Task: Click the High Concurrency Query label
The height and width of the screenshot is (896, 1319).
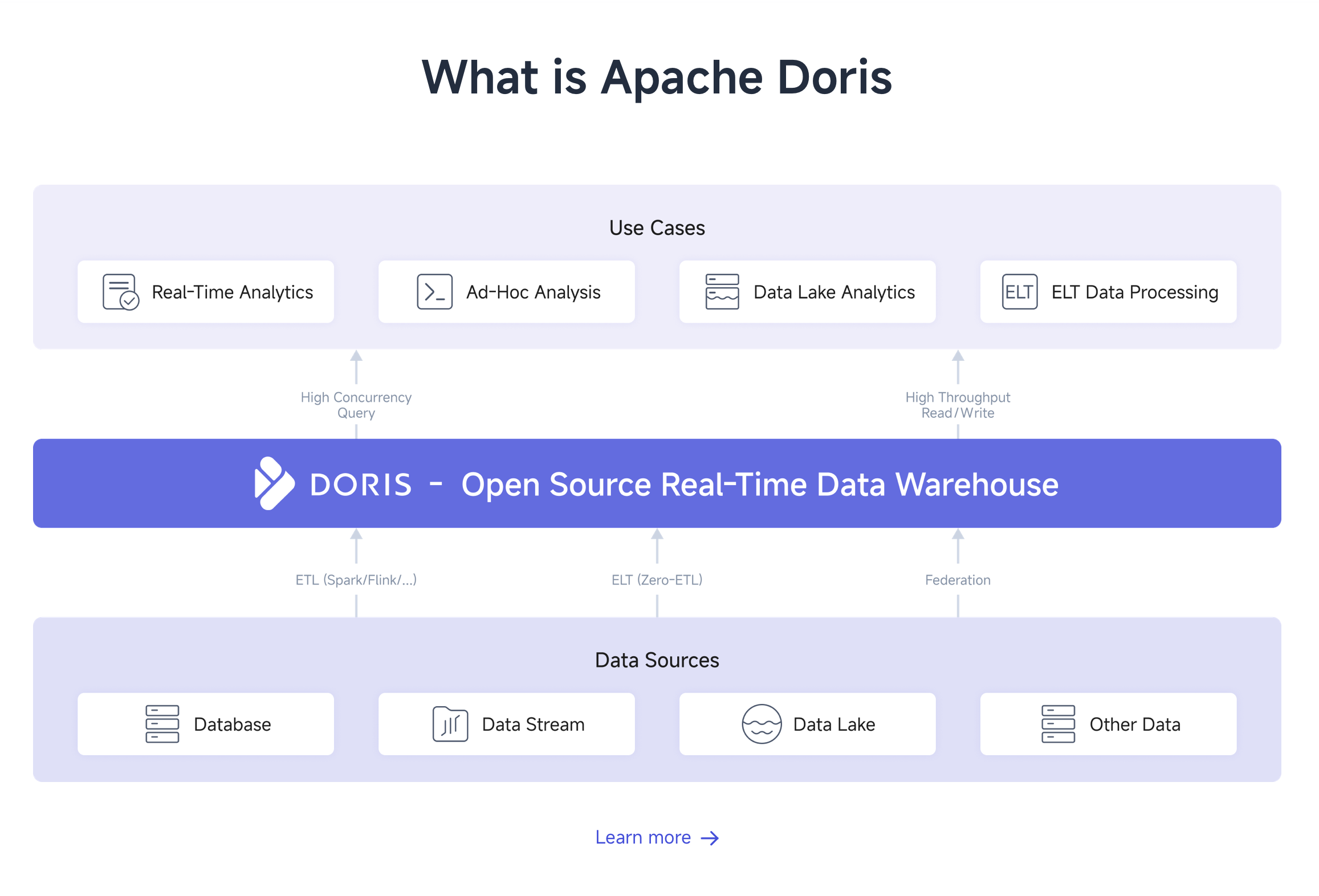Action: [356, 405]
